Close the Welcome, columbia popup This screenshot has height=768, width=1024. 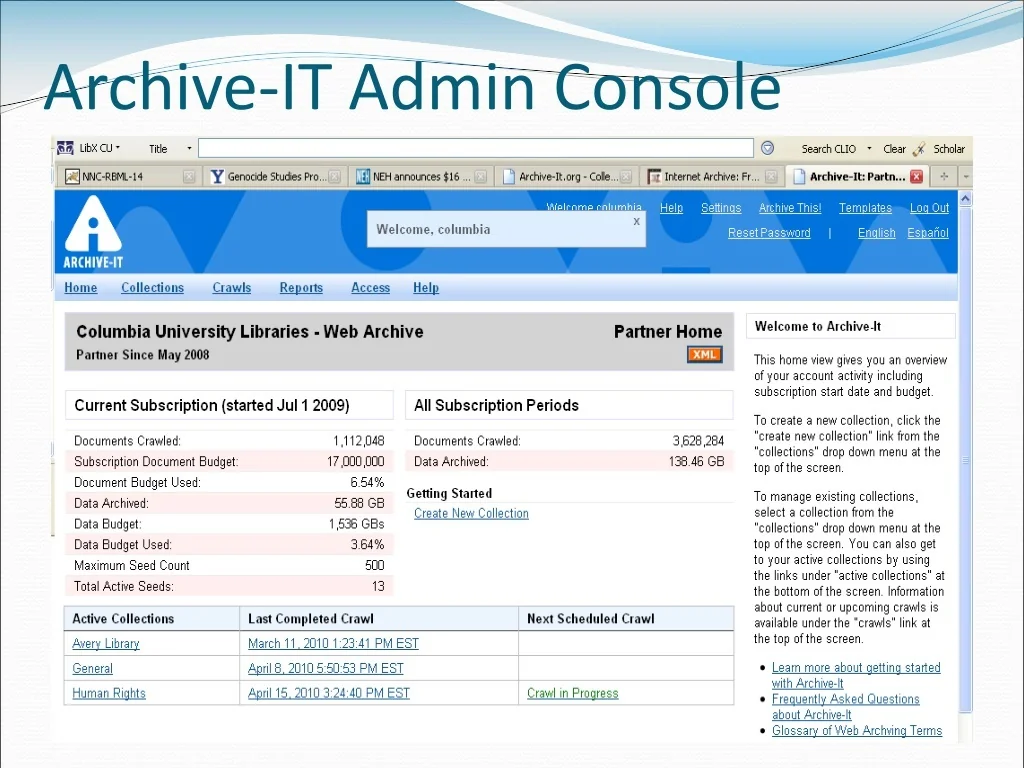pyautogui.click(x=636, y=222)
